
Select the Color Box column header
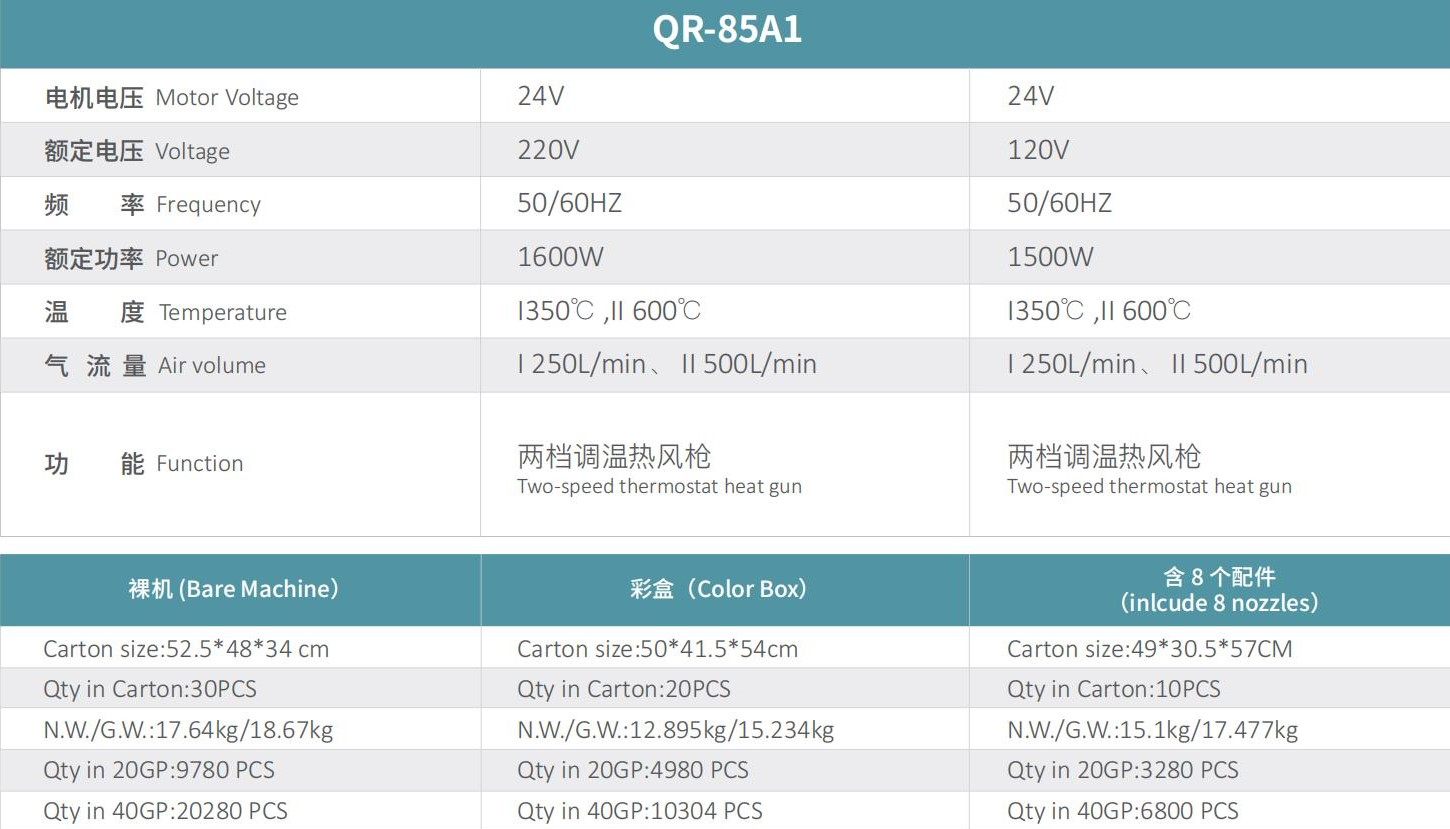tap(718, 590)
